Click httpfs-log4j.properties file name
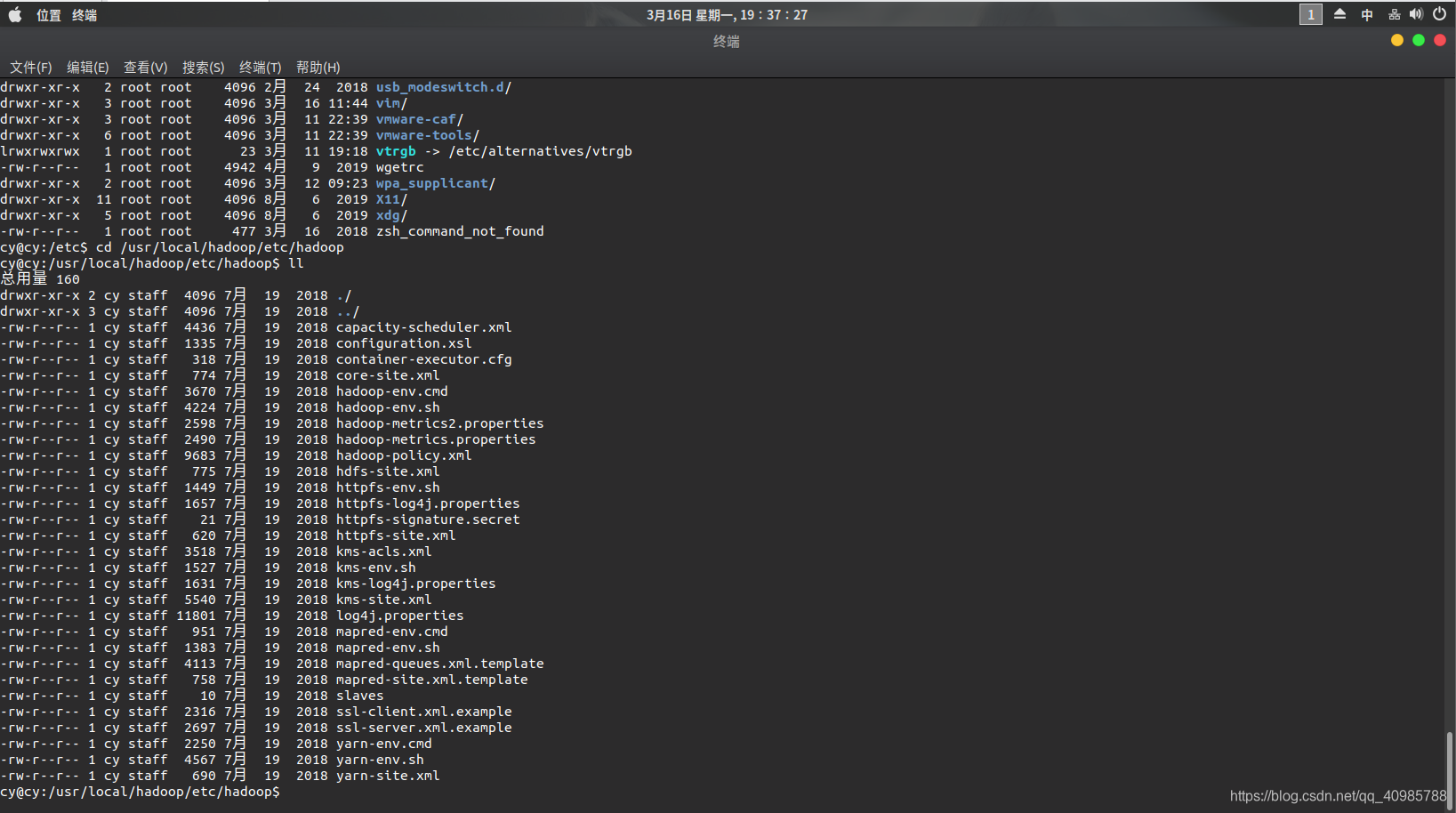The height and width of the screenshot is (813, 1456). click(x=428, y=503)
